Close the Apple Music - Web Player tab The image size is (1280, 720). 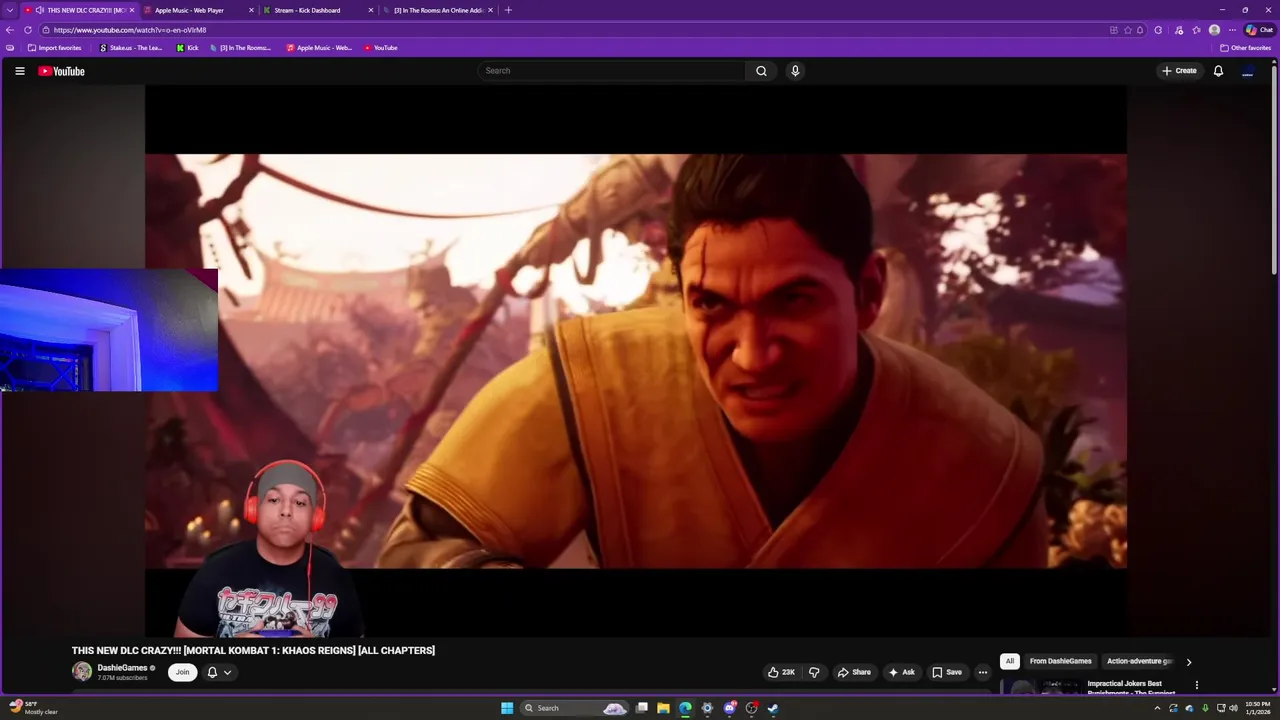coord(251,10)
